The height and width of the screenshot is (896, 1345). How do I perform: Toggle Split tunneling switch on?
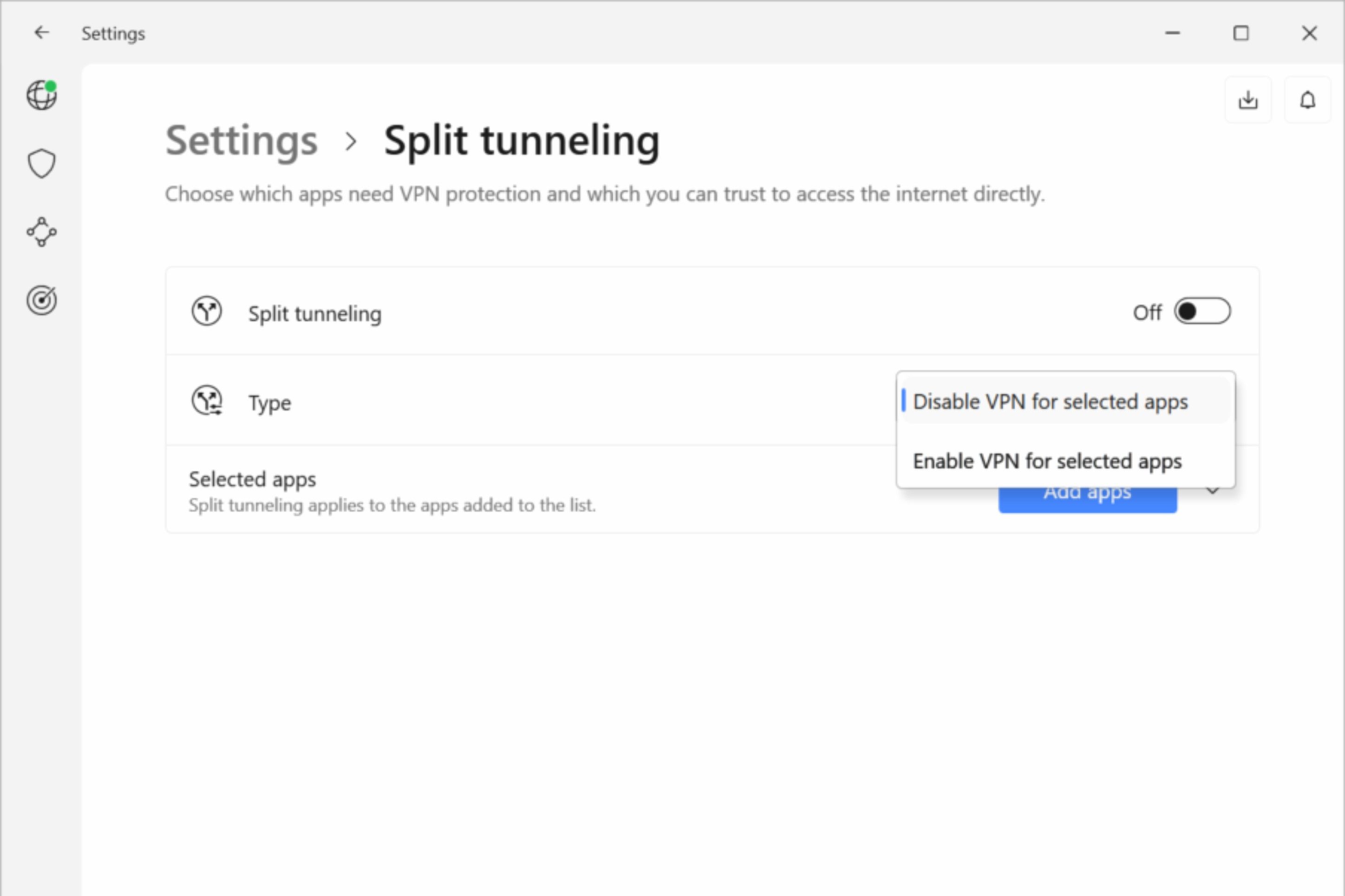pyautogui.click(x=1202, y=312)
